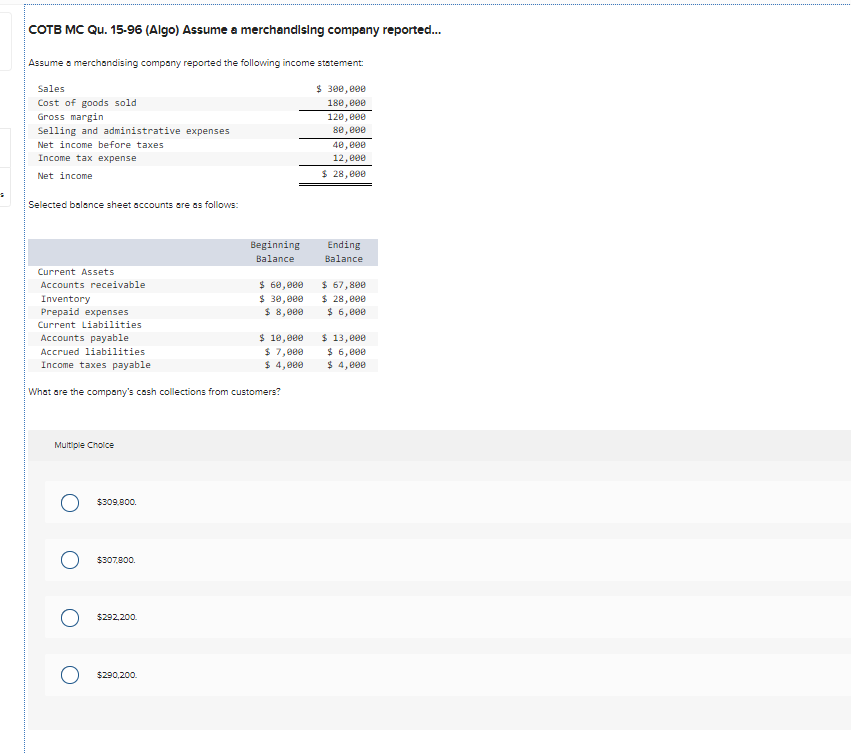Click the Accrued liabilities row label
Viewport: 851px width, 754px height.
coord(93,352)
